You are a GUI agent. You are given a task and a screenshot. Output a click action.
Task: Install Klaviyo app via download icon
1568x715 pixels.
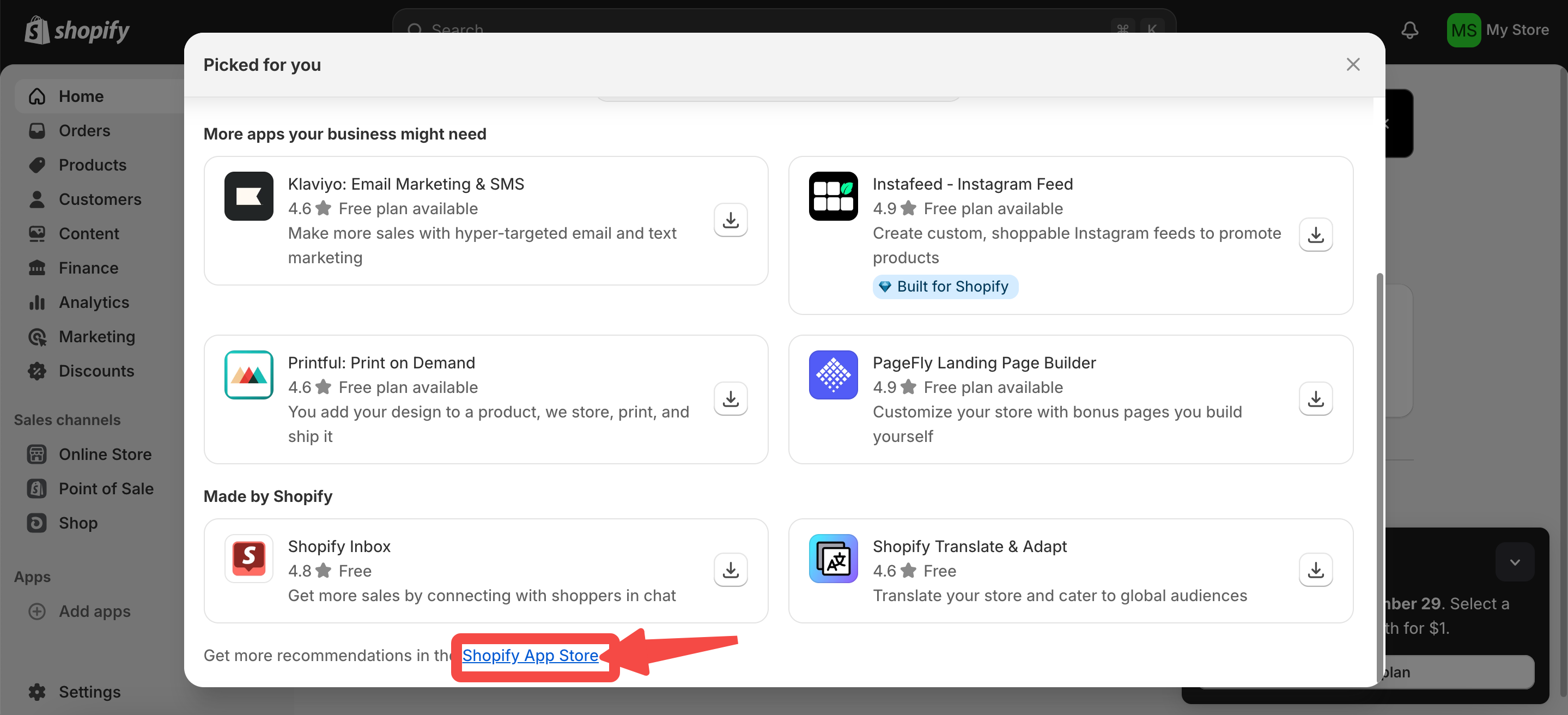pyautogui.click(x=731, y=220)
